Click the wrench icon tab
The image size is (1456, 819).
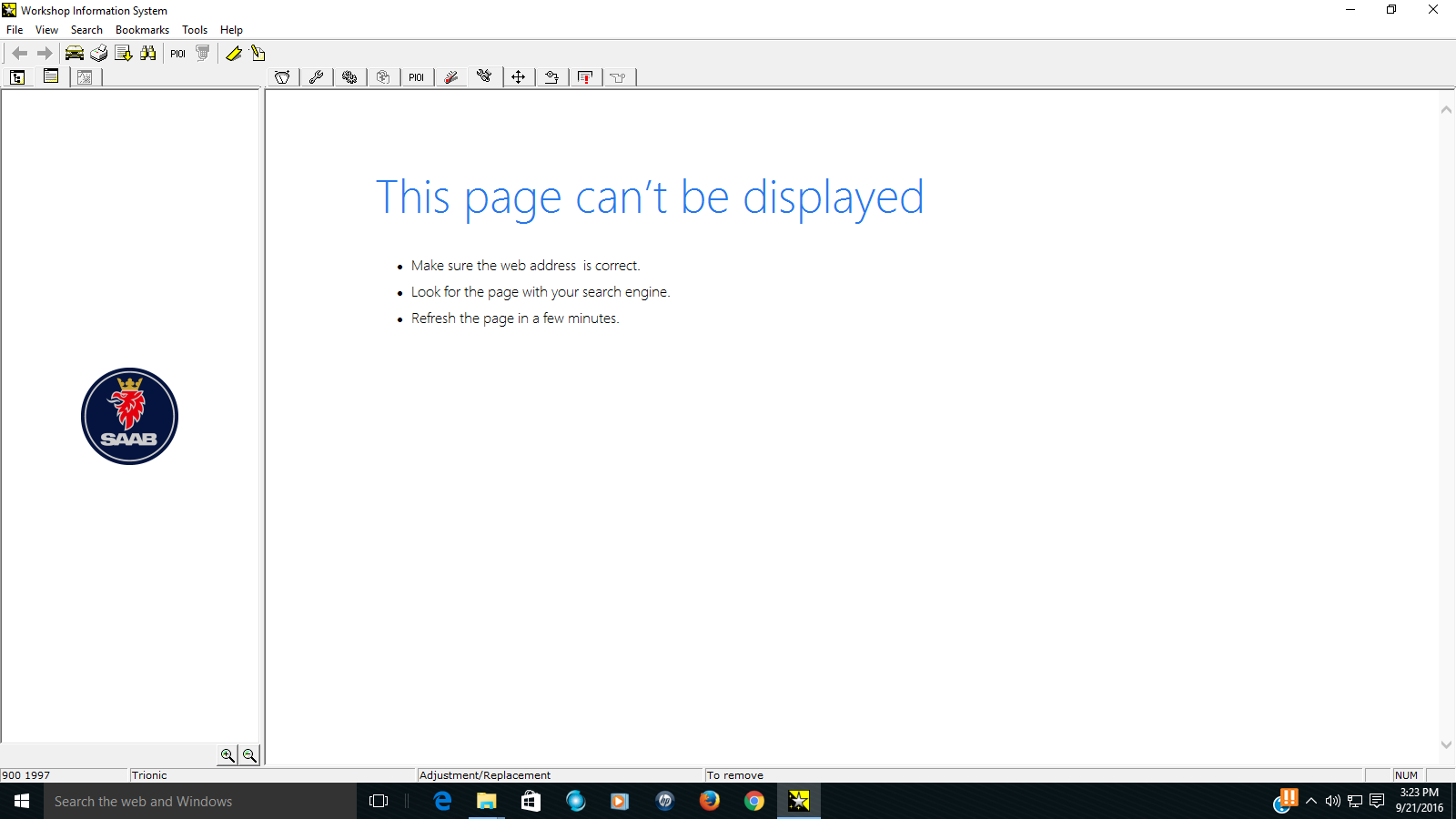tap(316, 77)
